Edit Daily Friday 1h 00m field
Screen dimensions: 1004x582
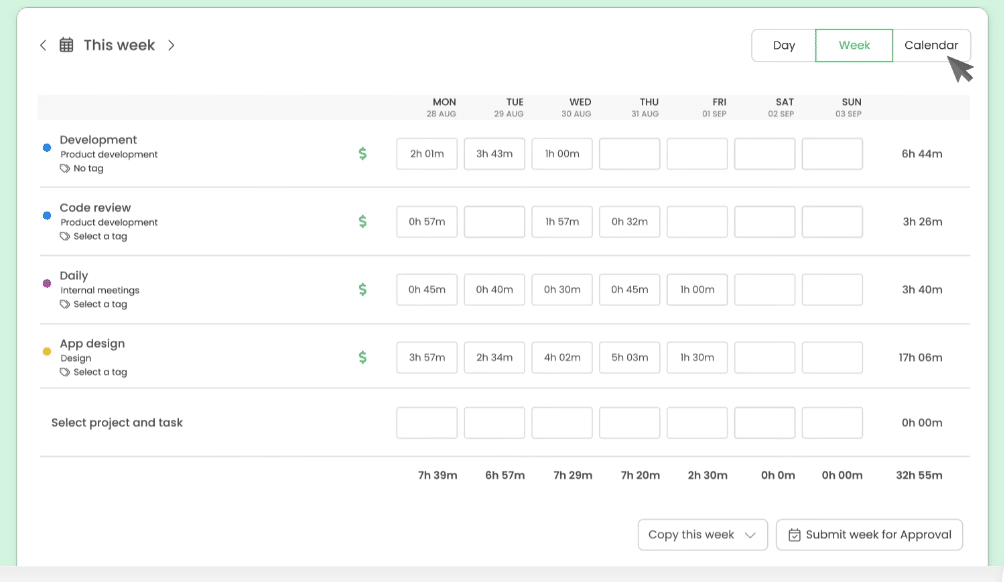(697, 289)
